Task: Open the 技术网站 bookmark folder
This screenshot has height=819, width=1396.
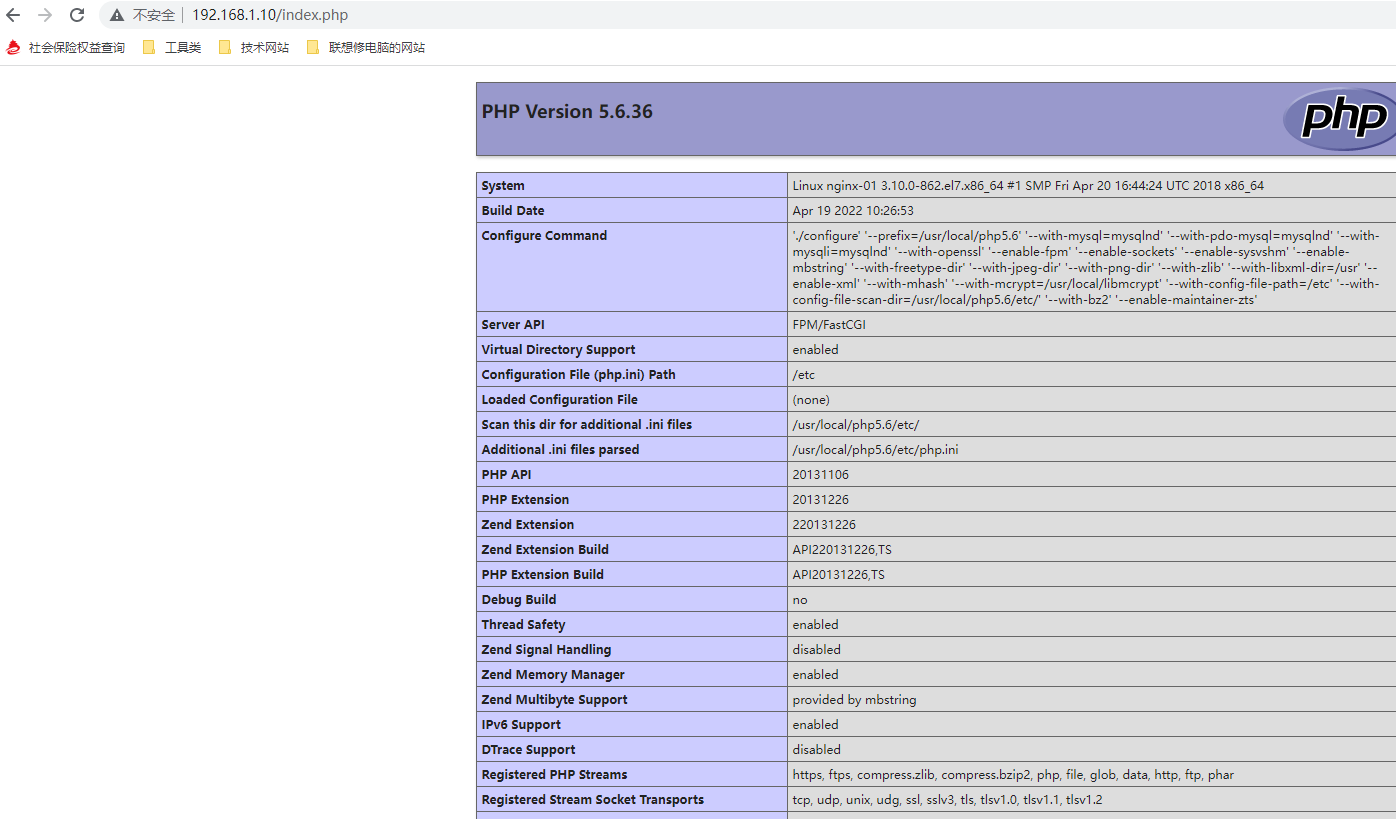Action: pyautogui.click(x=254, y=47)
